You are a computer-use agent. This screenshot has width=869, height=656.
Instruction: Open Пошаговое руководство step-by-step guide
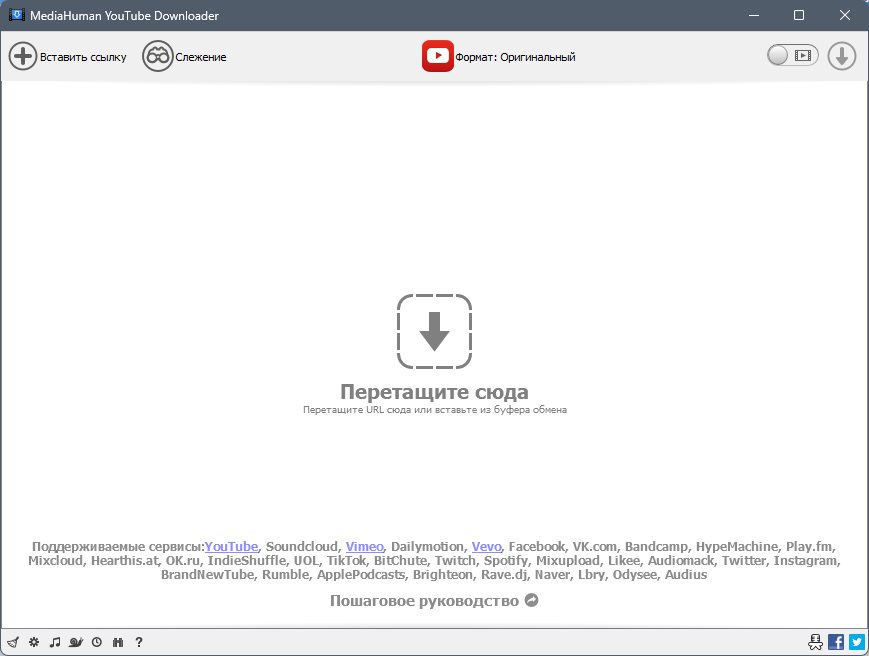425,601
